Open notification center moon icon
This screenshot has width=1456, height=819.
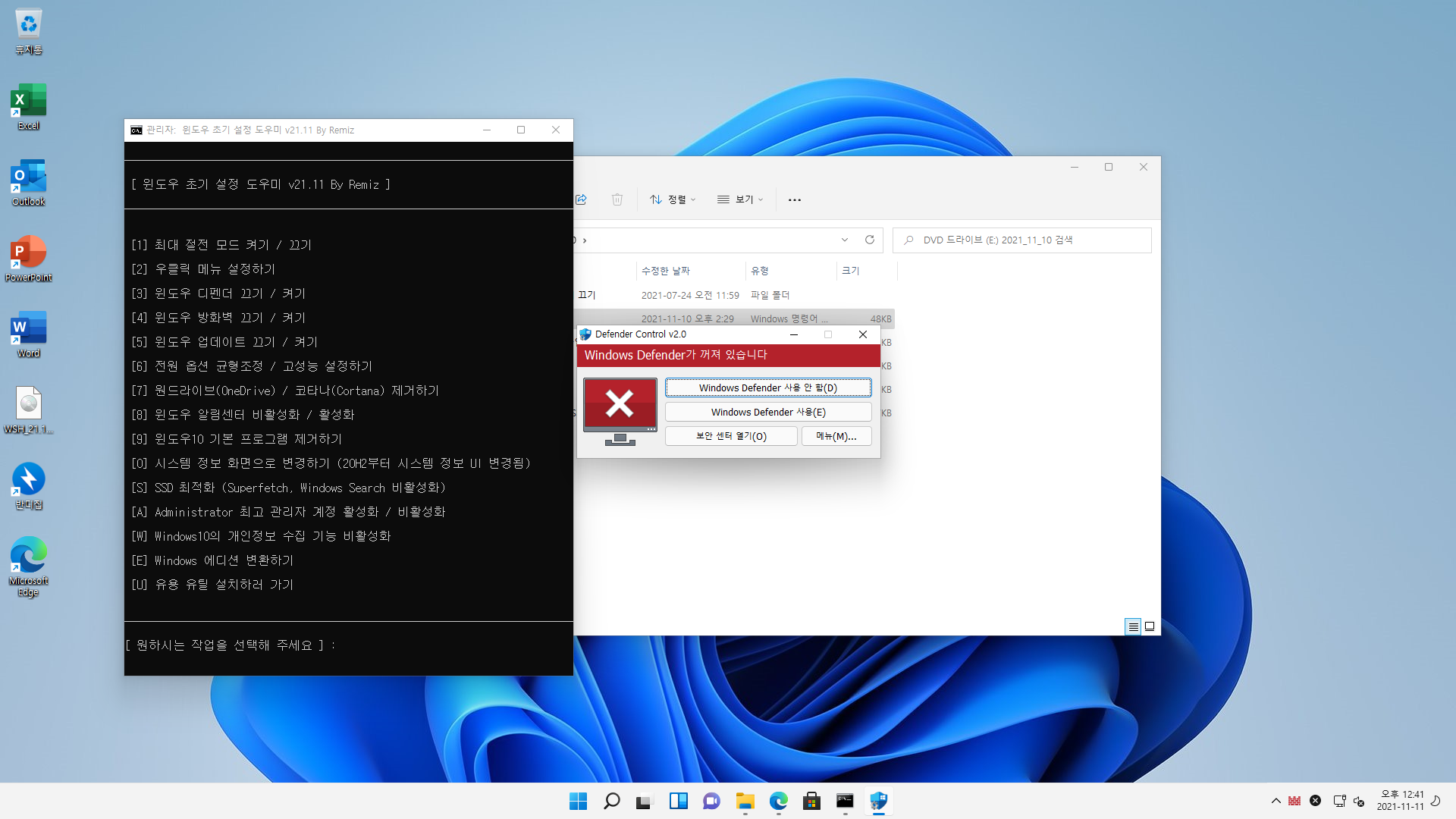[x=1436, y=801]
